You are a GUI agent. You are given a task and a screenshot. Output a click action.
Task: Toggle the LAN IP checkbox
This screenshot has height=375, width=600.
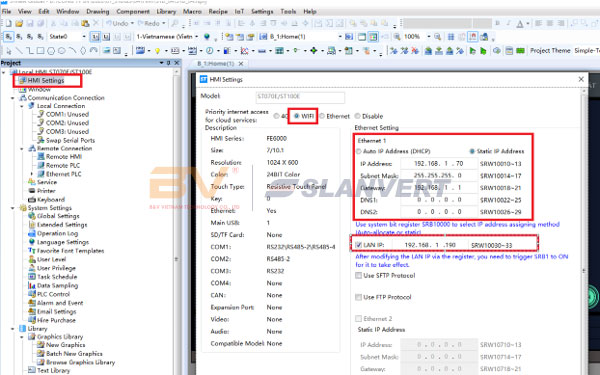point(359,245)
